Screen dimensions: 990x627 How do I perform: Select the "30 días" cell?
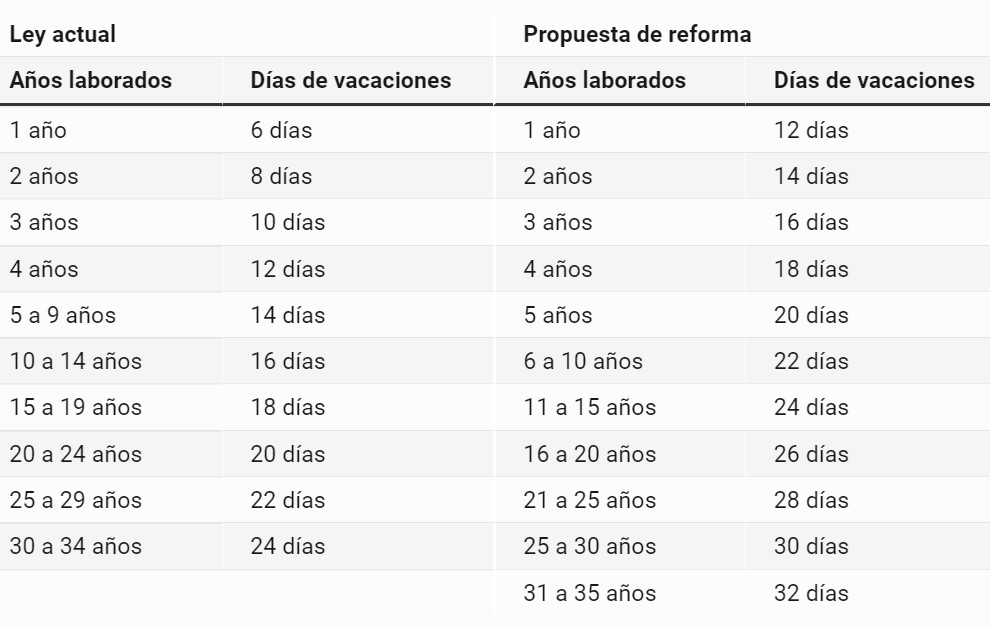click(811, 547)
